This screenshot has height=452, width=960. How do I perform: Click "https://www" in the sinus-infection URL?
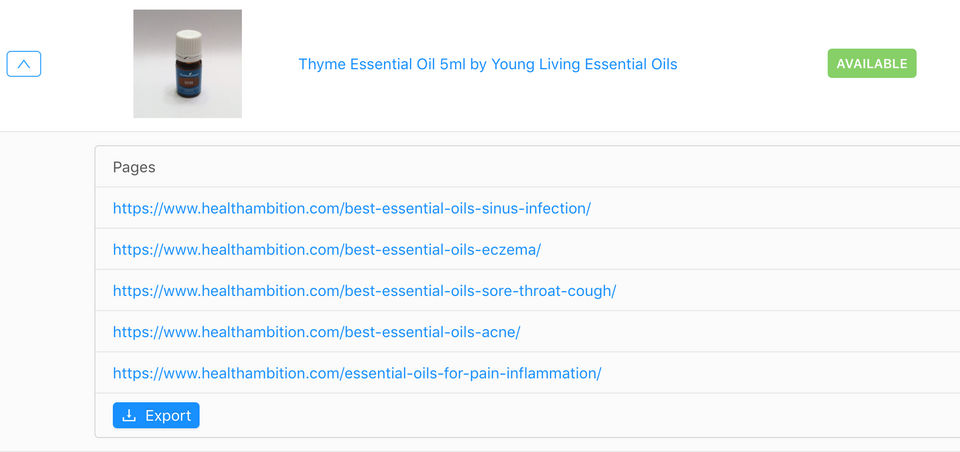tap(155, 208)
